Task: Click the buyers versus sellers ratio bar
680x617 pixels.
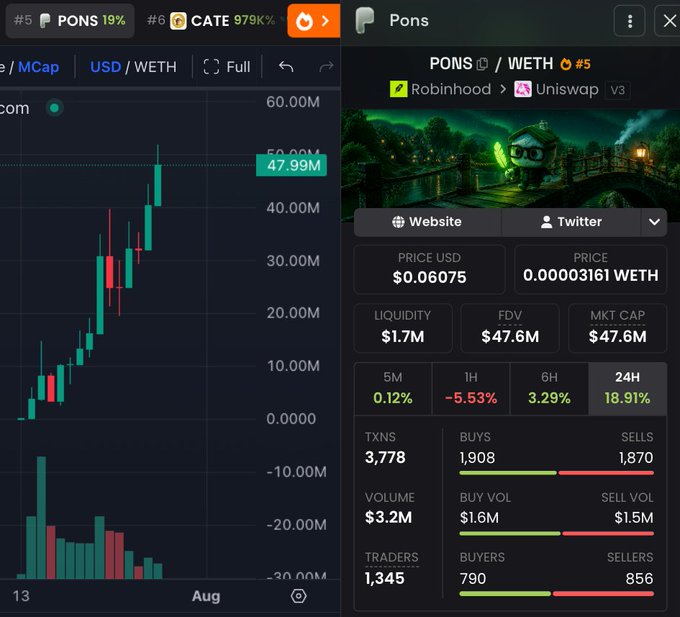Action: (x=556, y=594)
